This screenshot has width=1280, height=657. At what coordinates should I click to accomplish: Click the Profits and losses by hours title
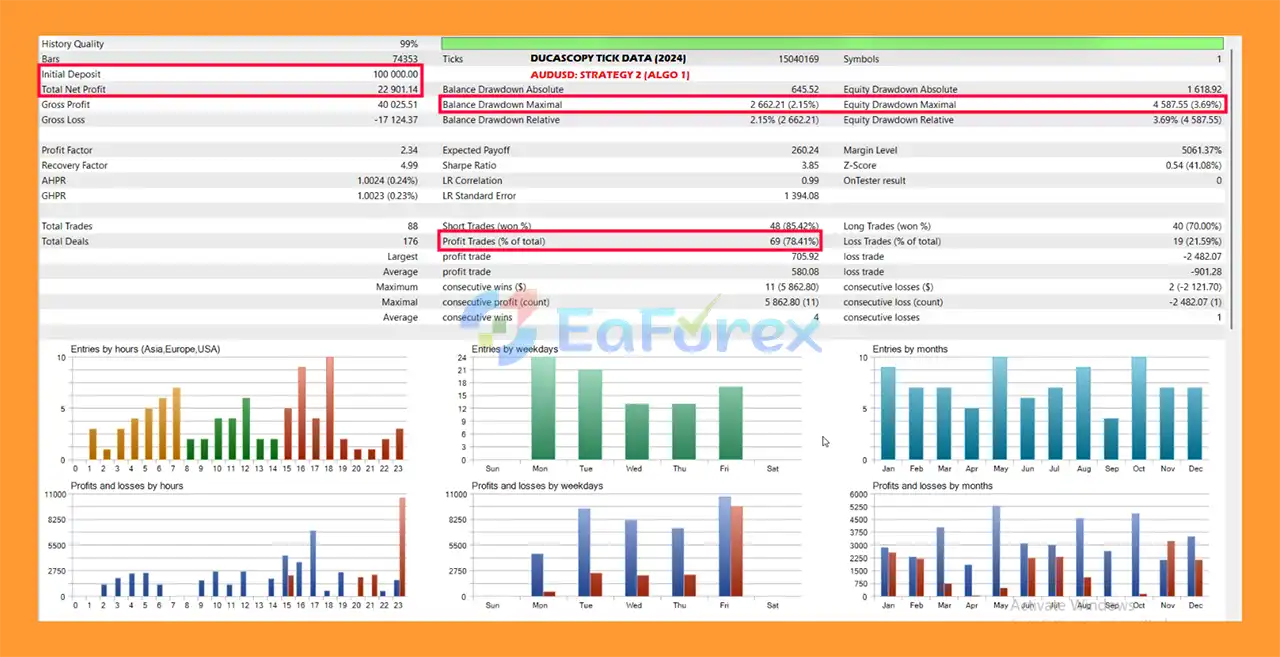tap(127, 486)
